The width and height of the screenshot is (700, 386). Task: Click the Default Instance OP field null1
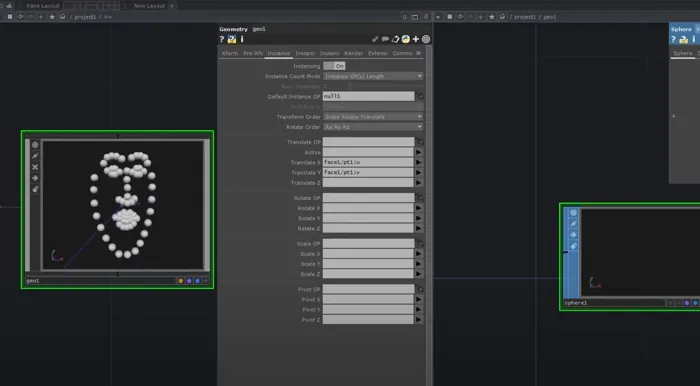tap(368, 96)
